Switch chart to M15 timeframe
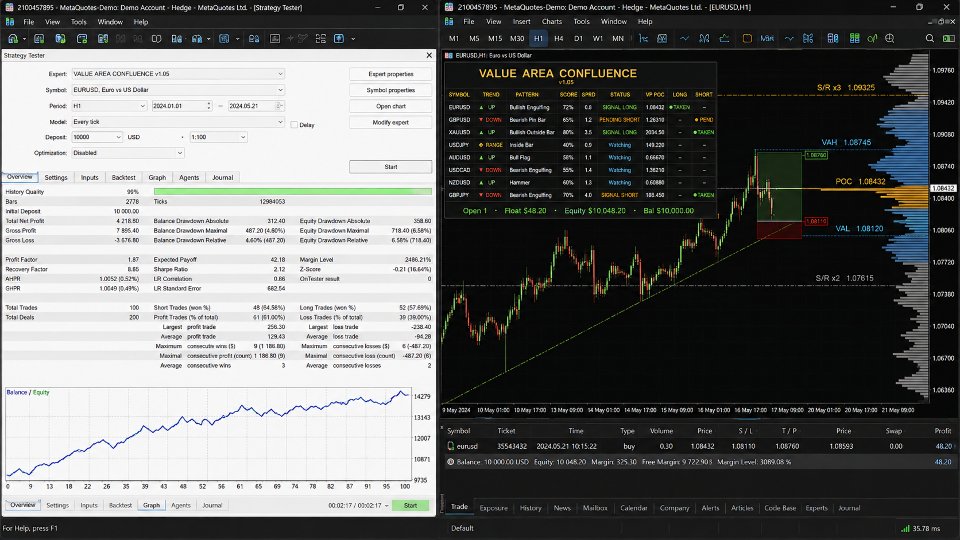This screenshot has height=540, width=960. [495, 38]
